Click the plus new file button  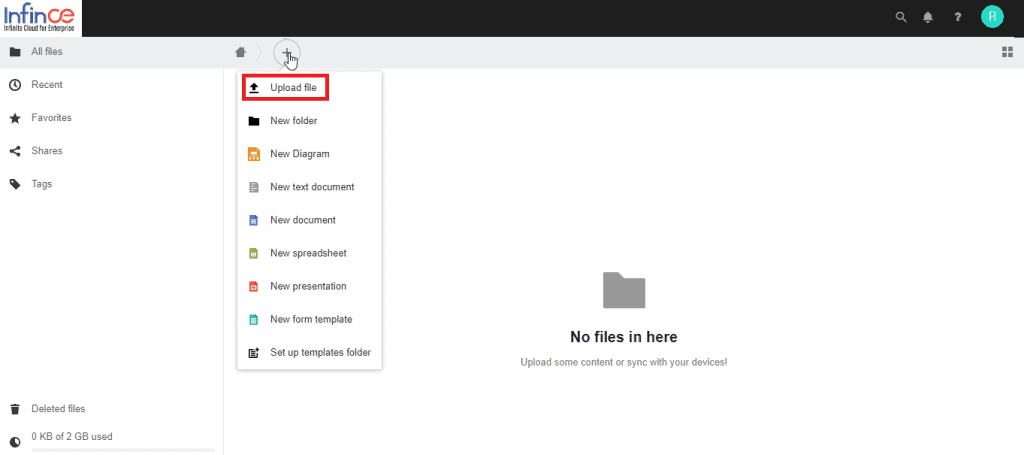pos(286,52)
